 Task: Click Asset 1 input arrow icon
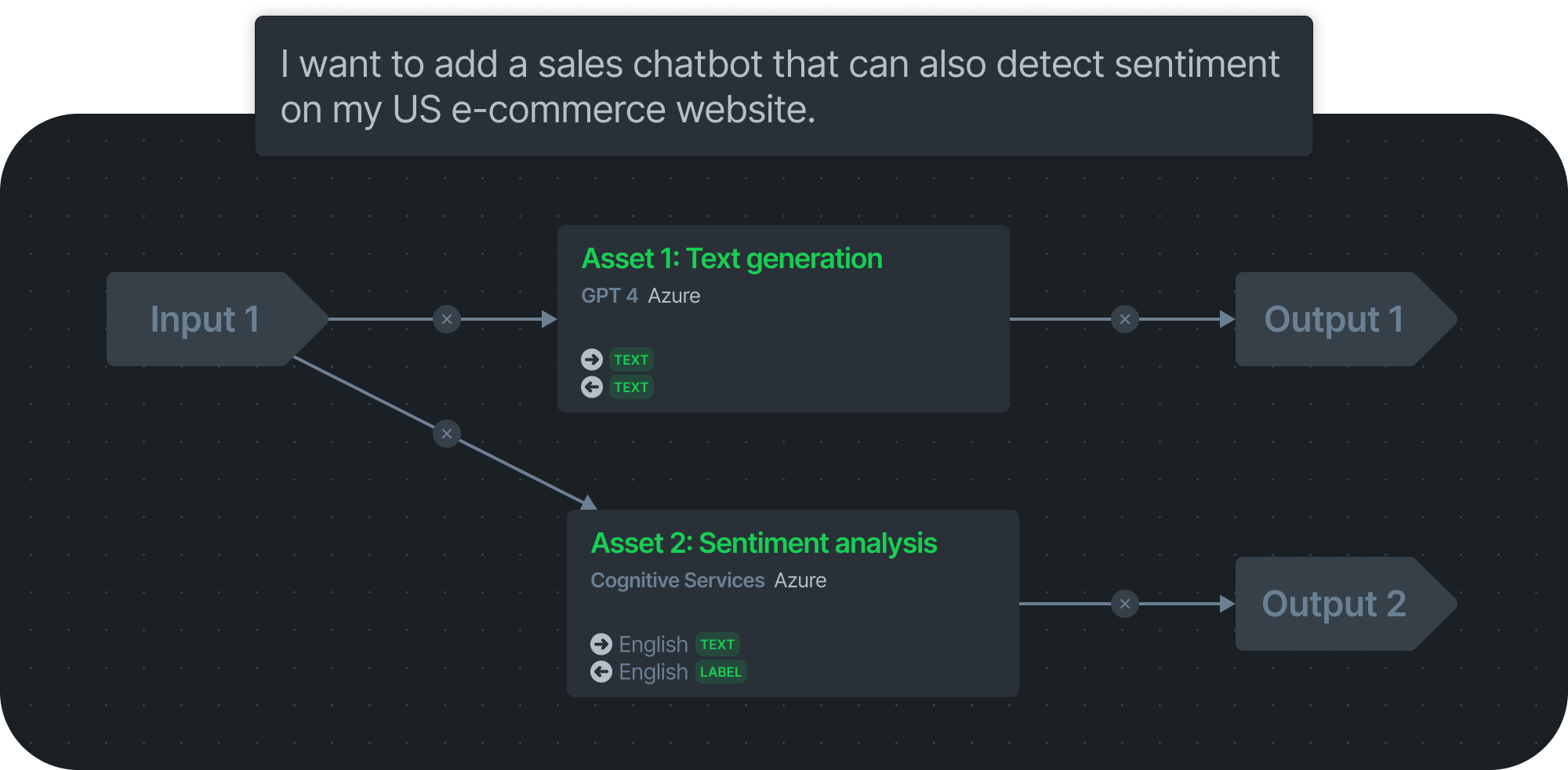tap(592, 359)
